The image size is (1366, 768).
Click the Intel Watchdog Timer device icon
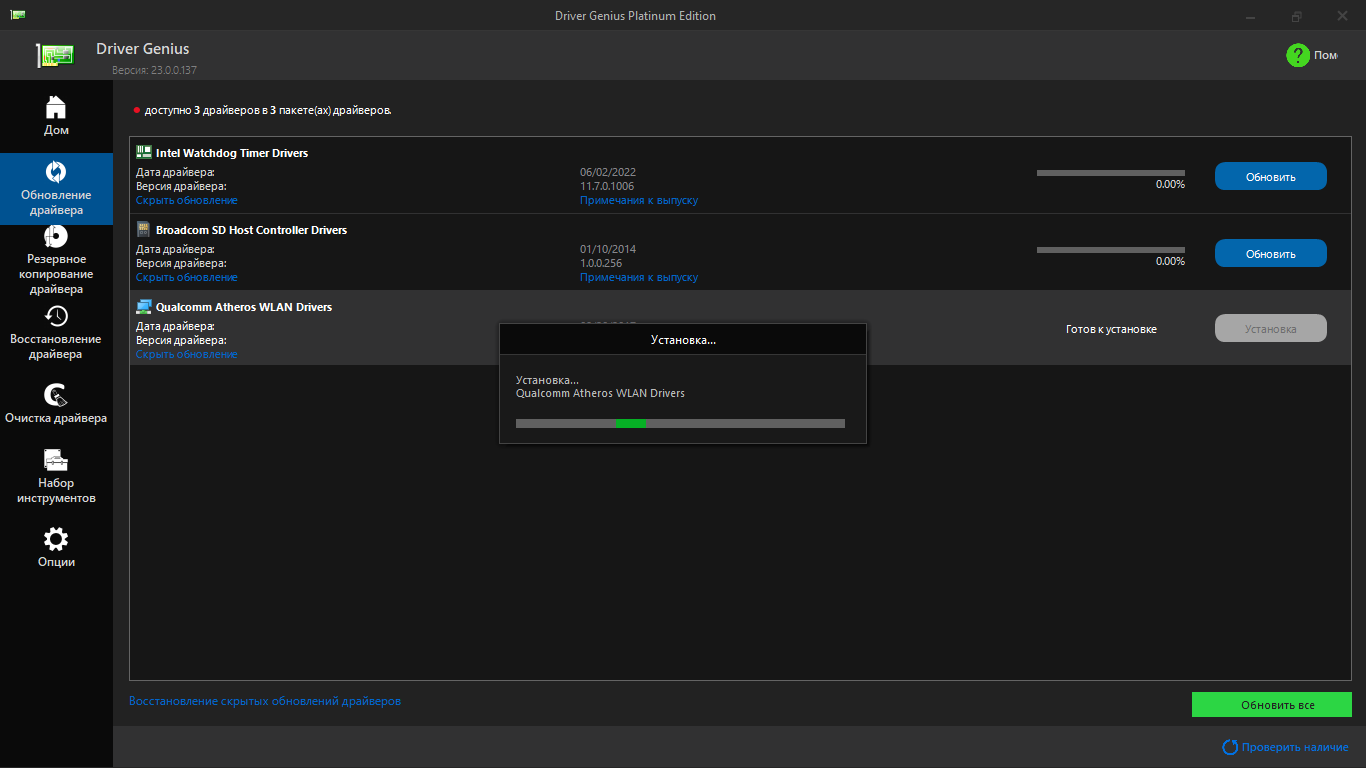pyautogui.click(x=143, y=152)
